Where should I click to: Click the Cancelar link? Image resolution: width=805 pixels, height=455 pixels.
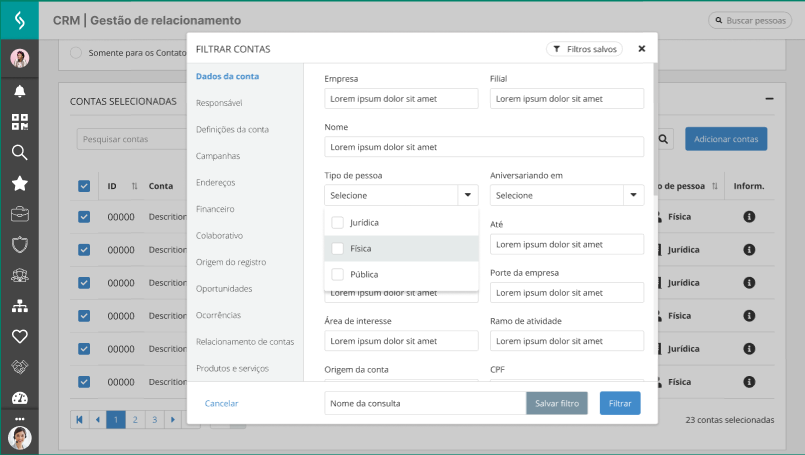(x=221, y=403)
